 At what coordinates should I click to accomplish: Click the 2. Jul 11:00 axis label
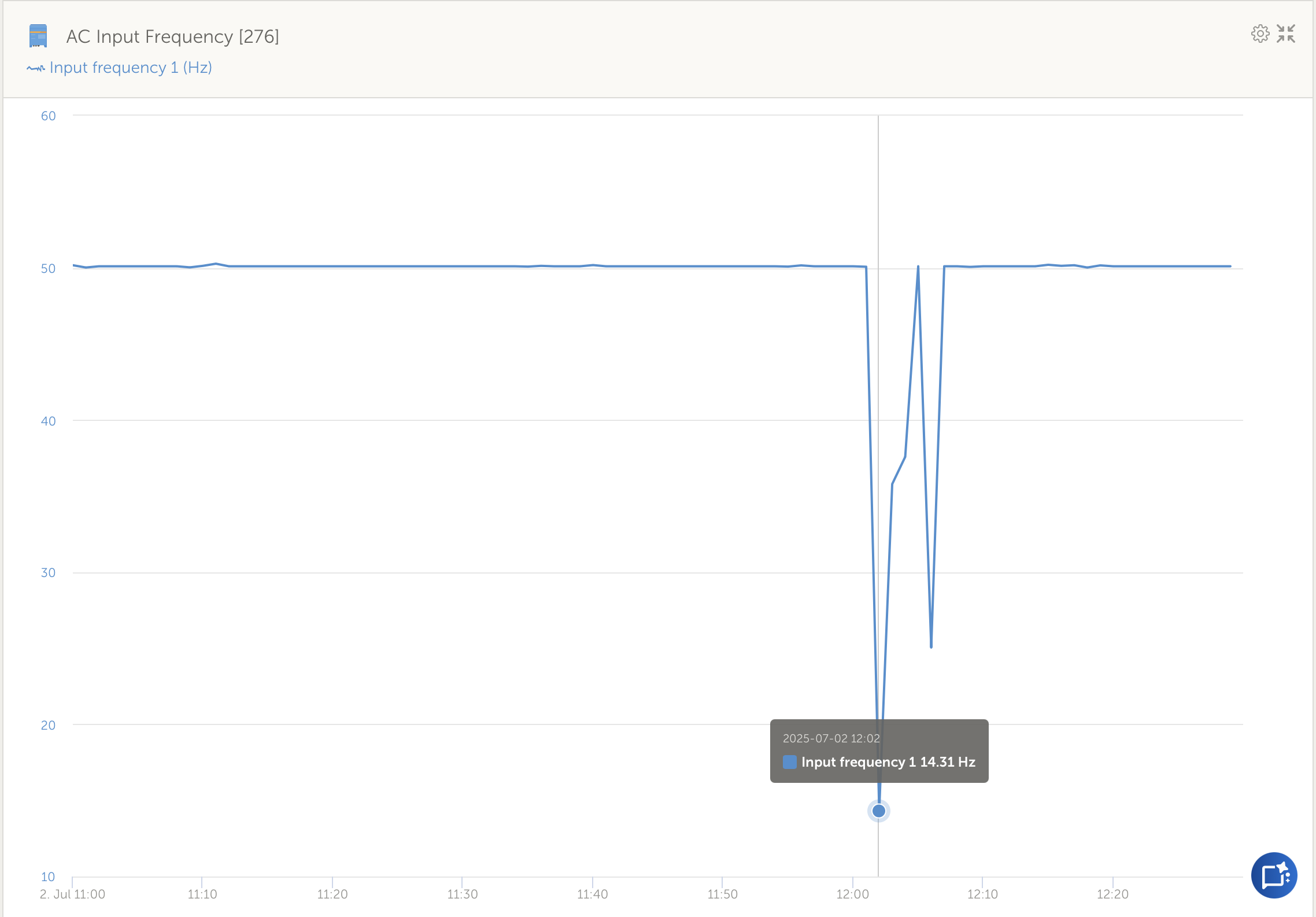coord(73,894)
